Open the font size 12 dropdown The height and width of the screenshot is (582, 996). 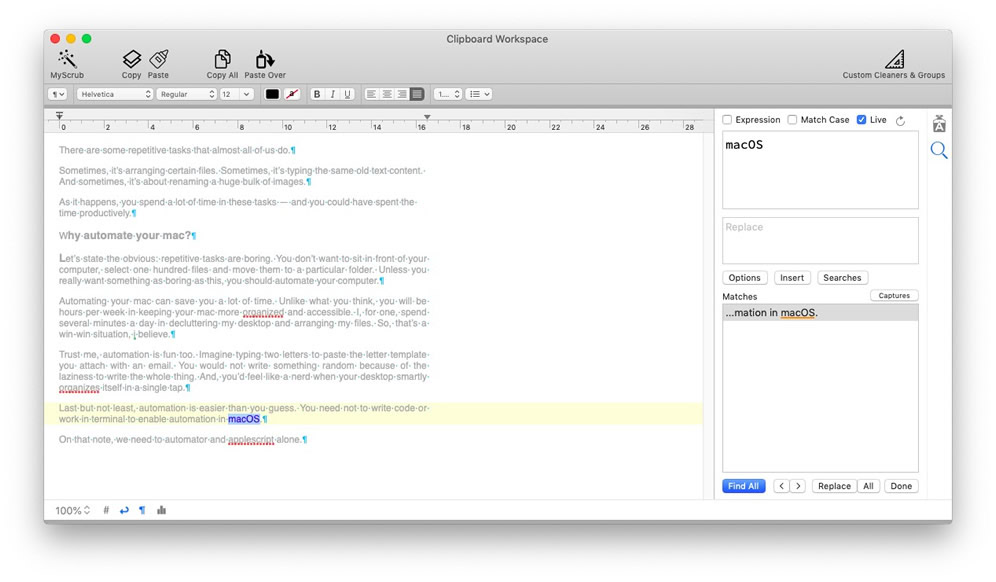pyautogui.click(x=237, y=94)
